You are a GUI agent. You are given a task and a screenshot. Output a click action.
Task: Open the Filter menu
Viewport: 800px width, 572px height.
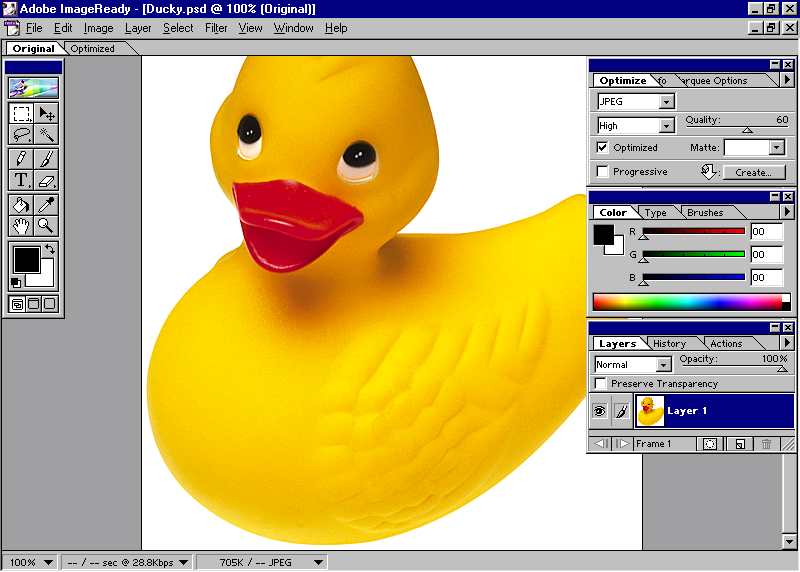pyautogui.click(x=216, y=28)
